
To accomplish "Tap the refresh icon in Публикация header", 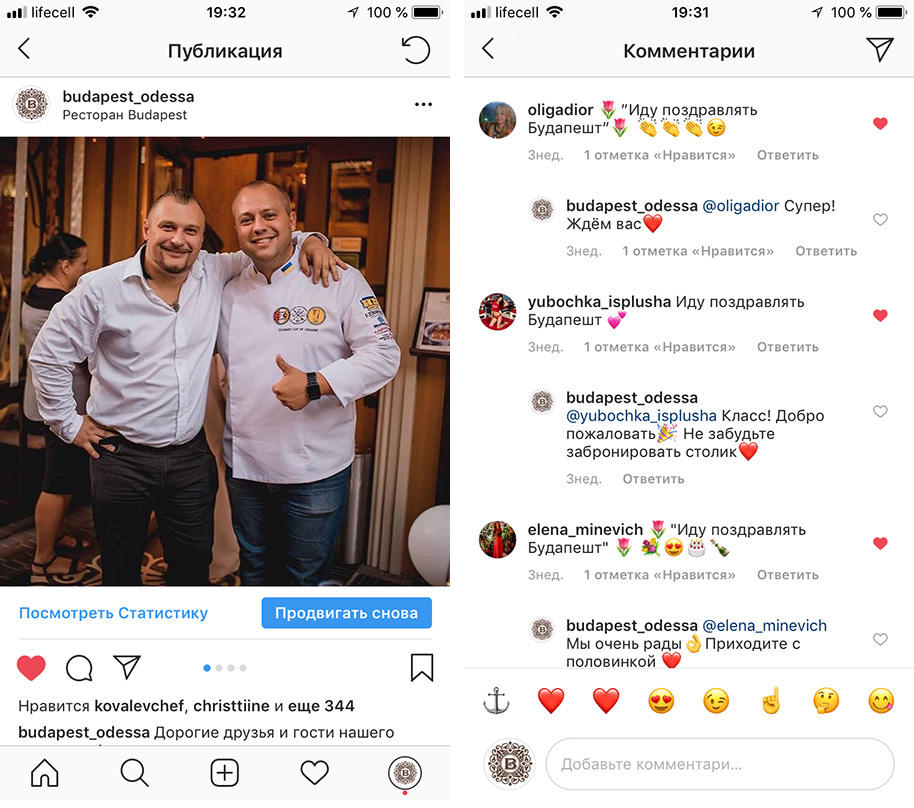I will point(416,50).
